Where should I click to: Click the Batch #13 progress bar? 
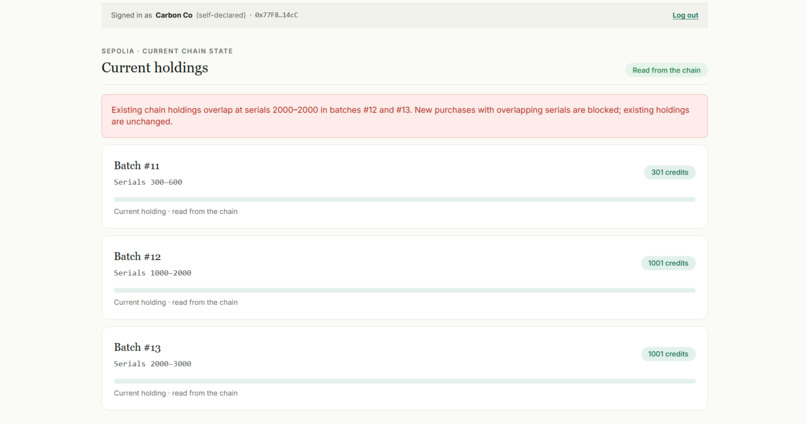pos(405,381)
